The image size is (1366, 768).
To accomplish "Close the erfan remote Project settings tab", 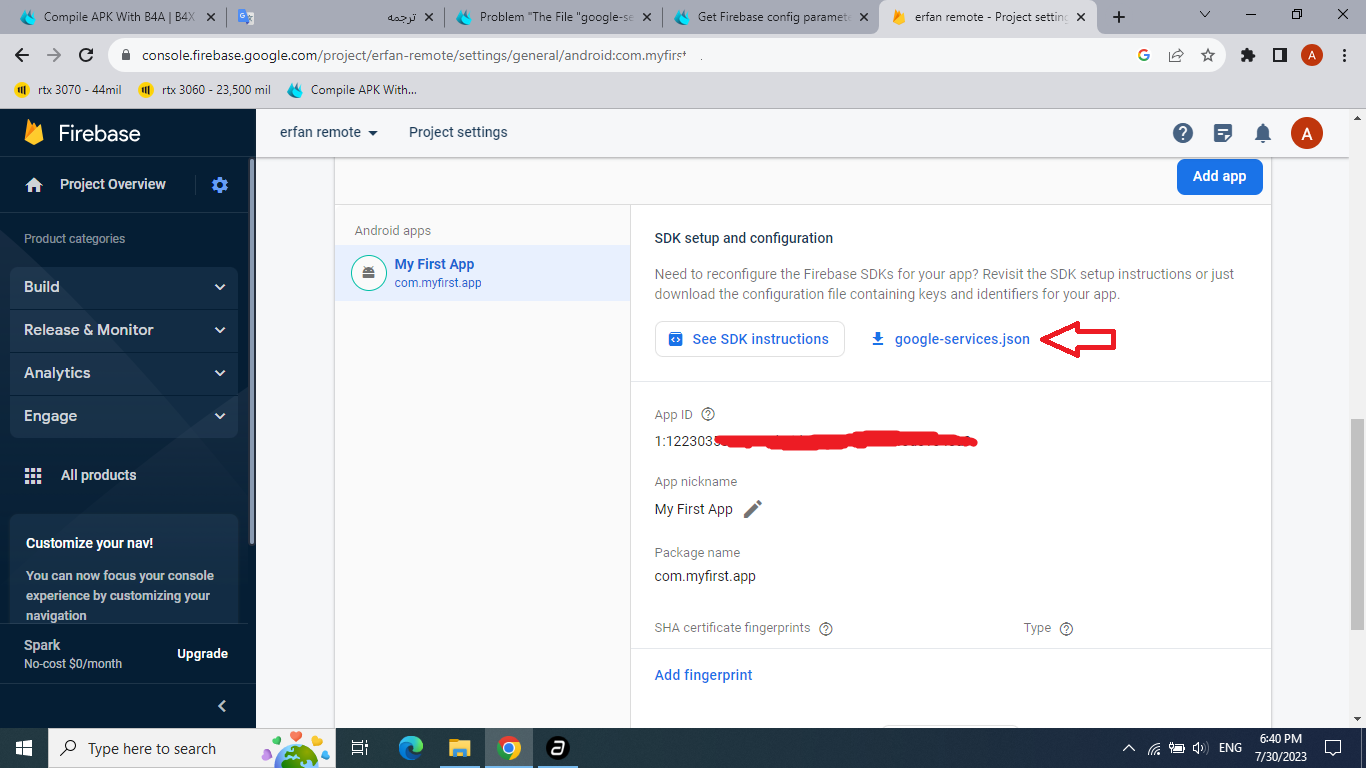I will (1081, 17).
